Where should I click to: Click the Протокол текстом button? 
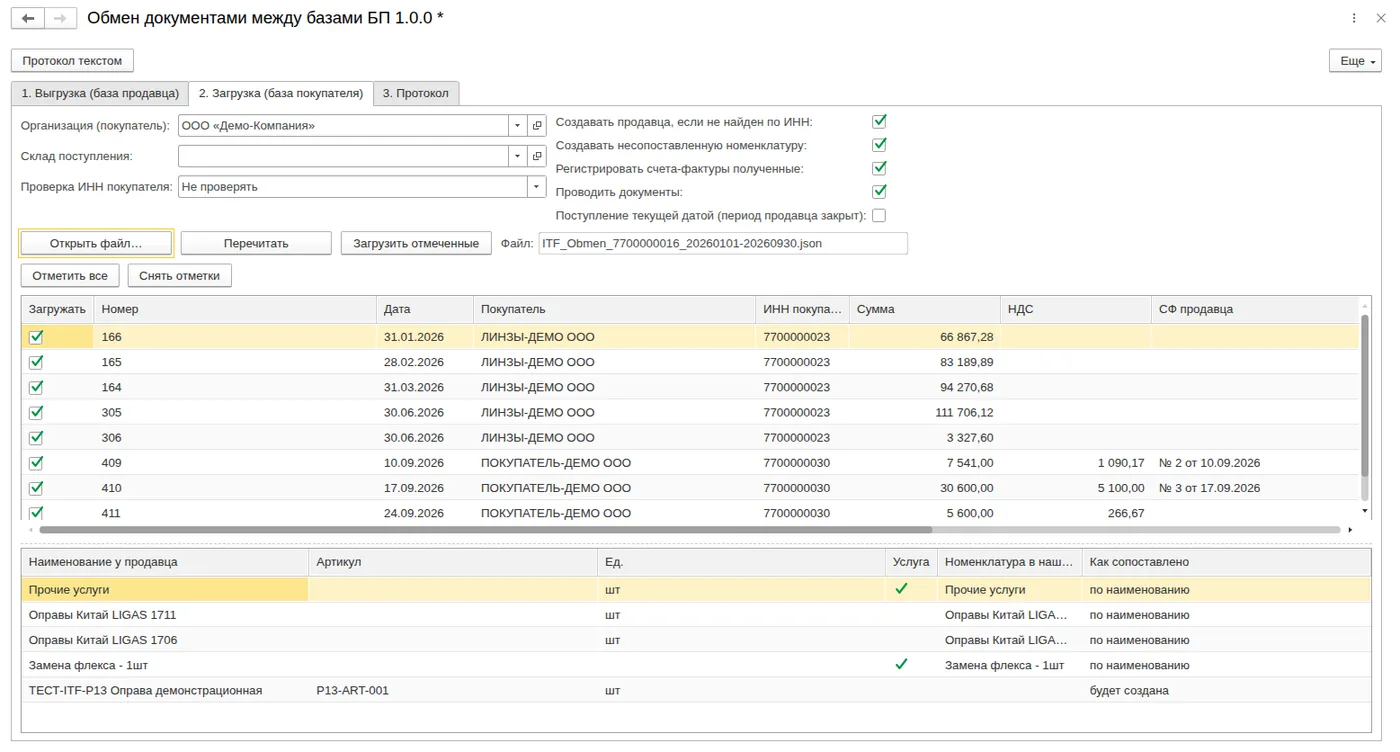tap(72, 61)
